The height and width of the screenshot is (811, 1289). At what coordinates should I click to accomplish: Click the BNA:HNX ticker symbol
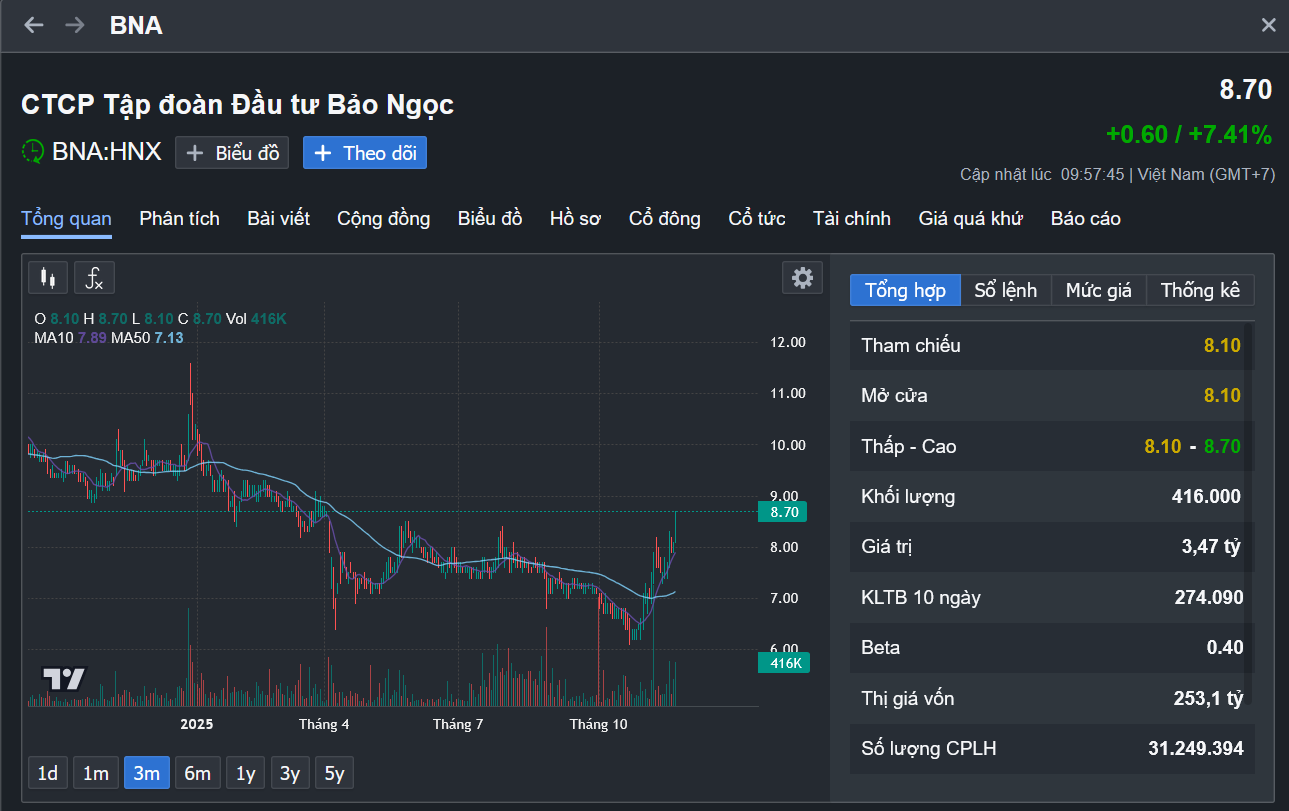point(107,152)
